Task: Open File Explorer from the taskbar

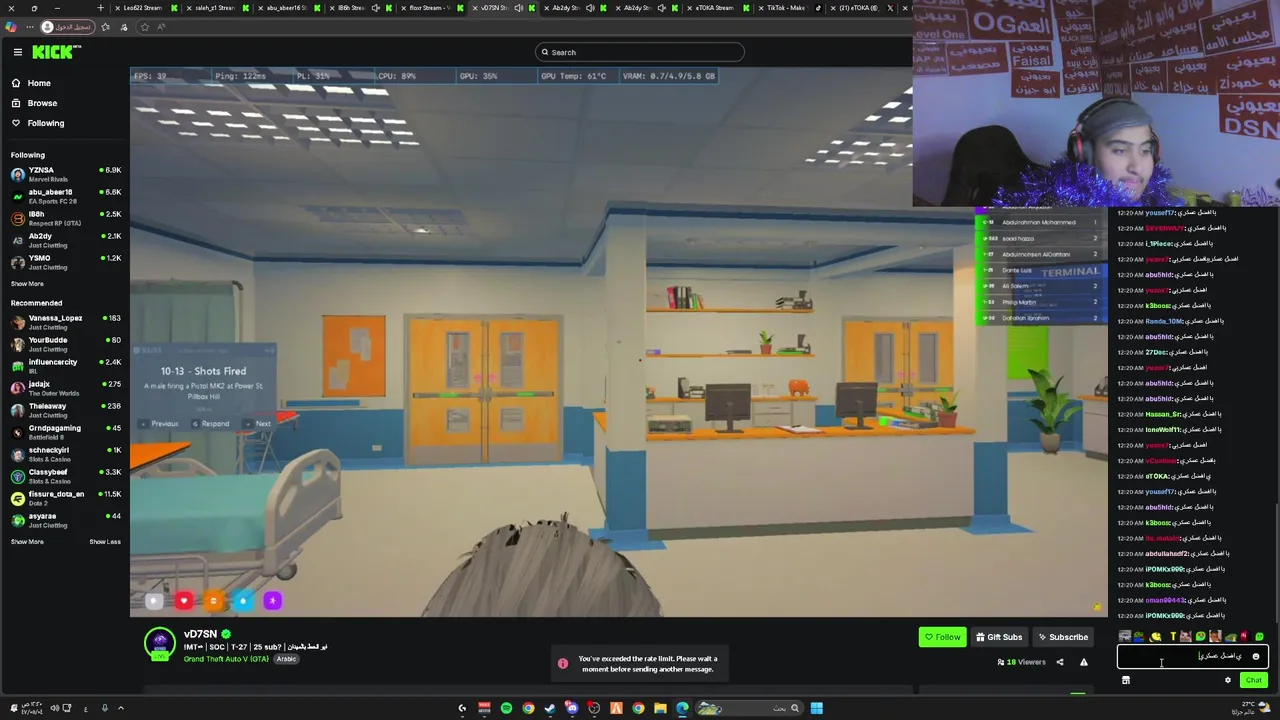Action: click(x=660, y=709)
